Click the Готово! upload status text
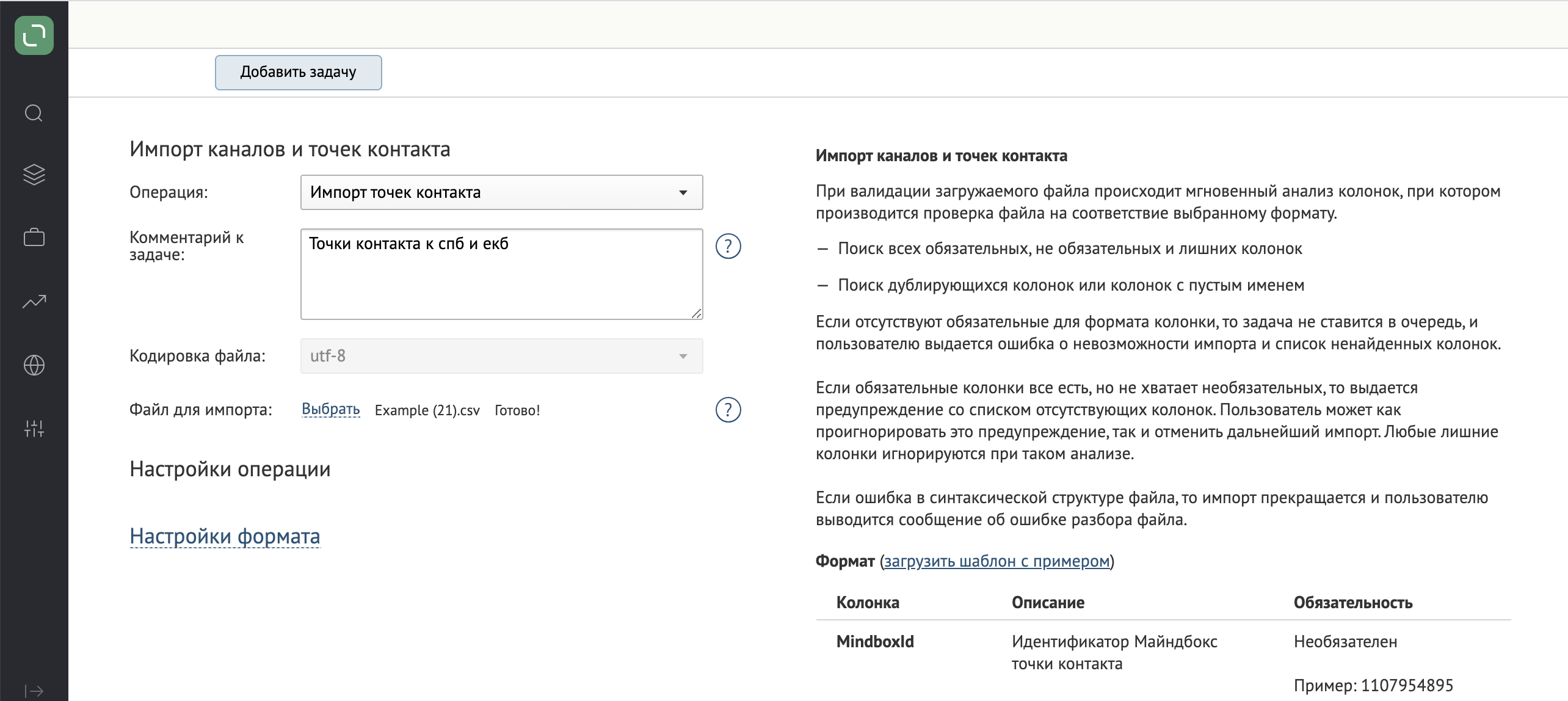1568x701 pixels. tap(517, 410)
